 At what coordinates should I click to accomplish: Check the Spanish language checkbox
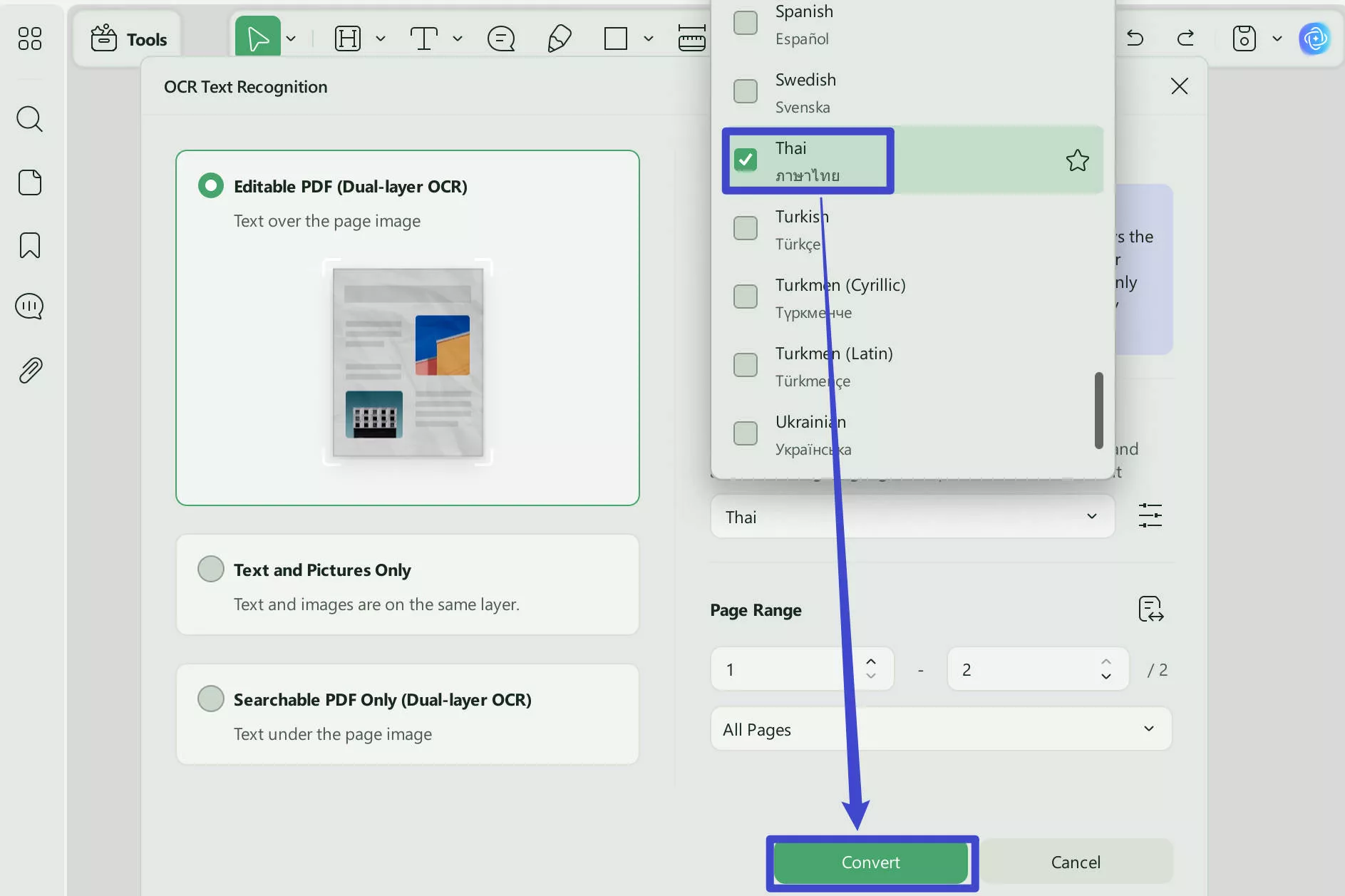(746, 23)
